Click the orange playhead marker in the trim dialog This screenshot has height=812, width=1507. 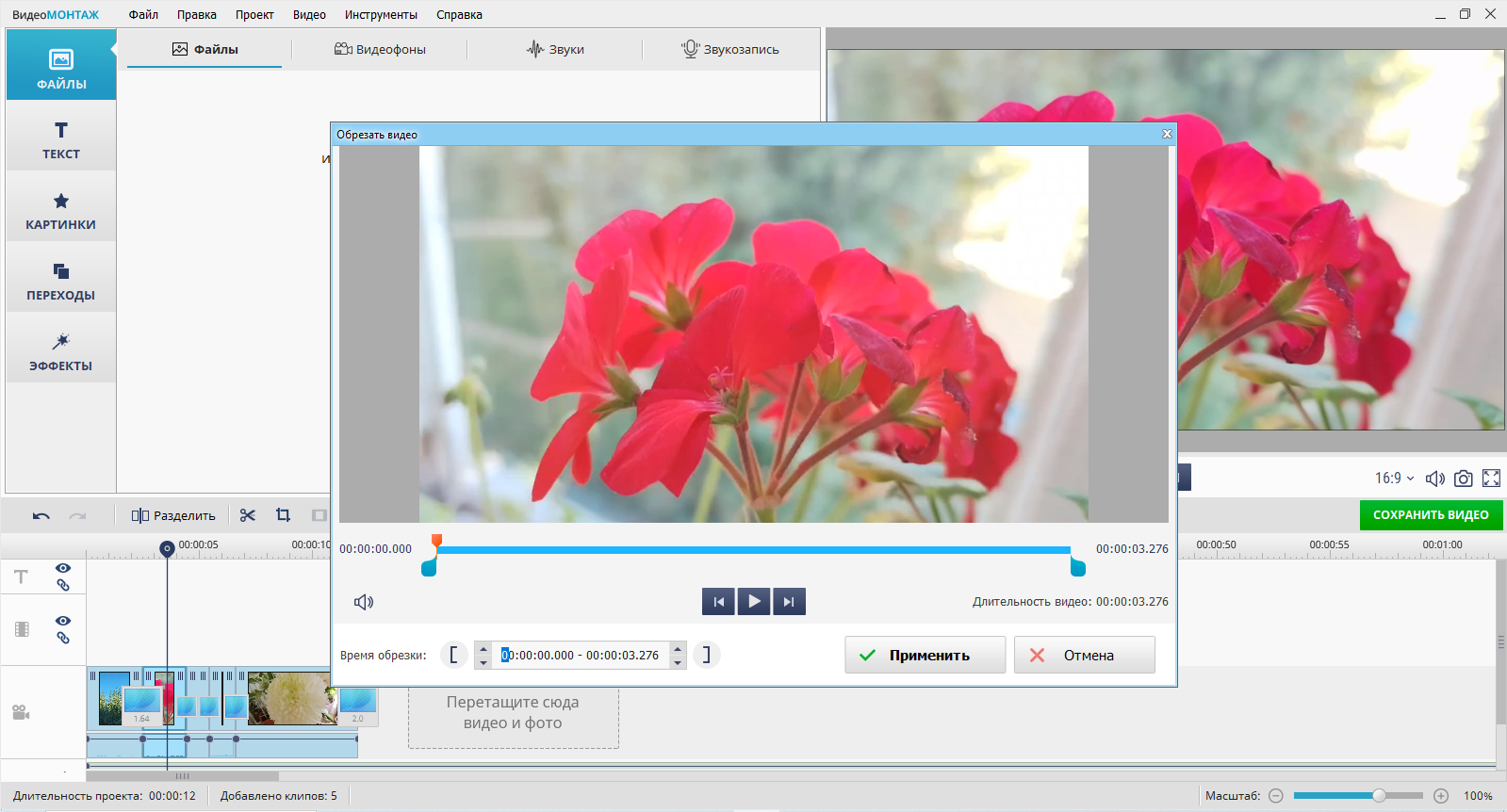pyautogui.click(x=436, y=540)
